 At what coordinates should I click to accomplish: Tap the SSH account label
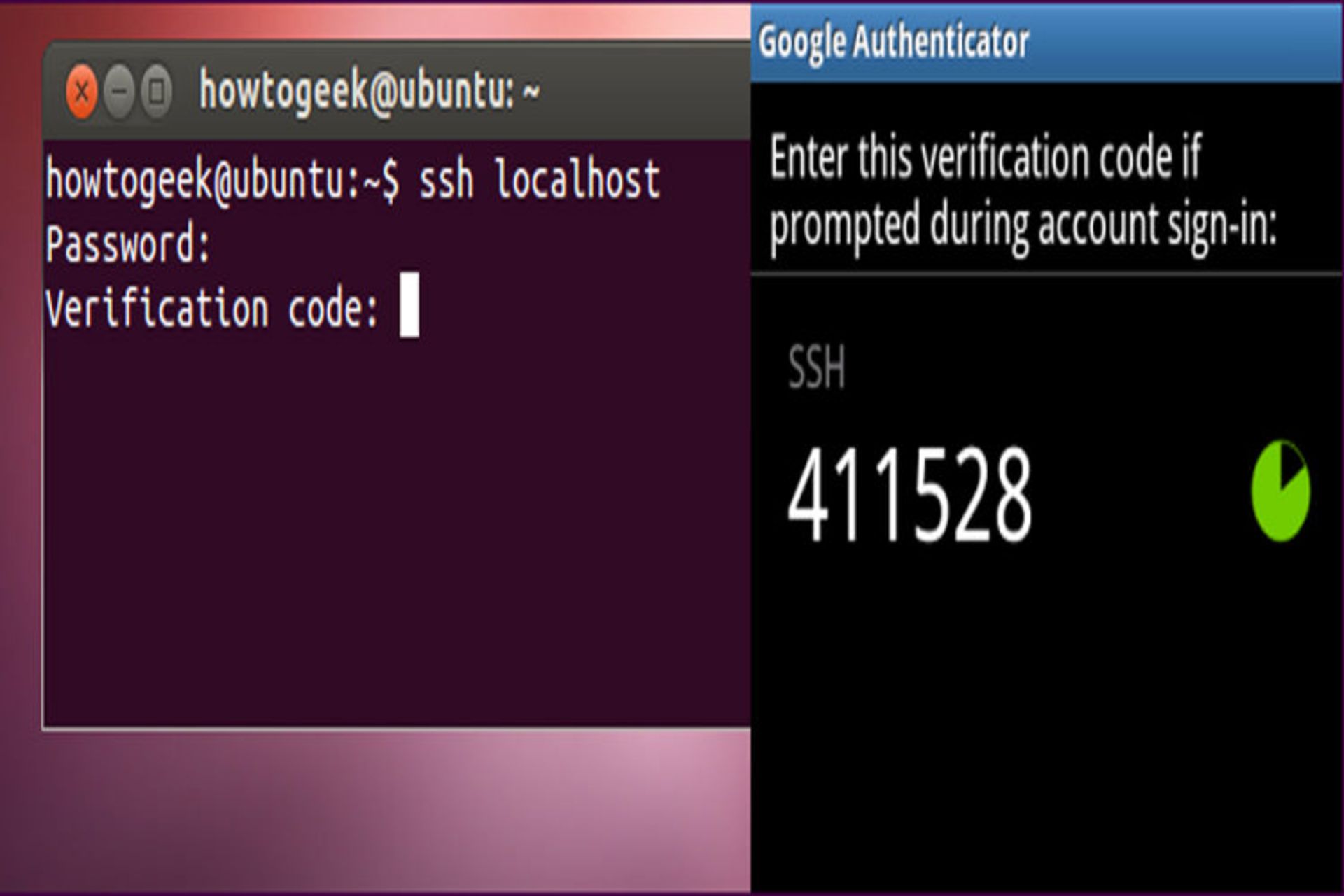point(816,367)
